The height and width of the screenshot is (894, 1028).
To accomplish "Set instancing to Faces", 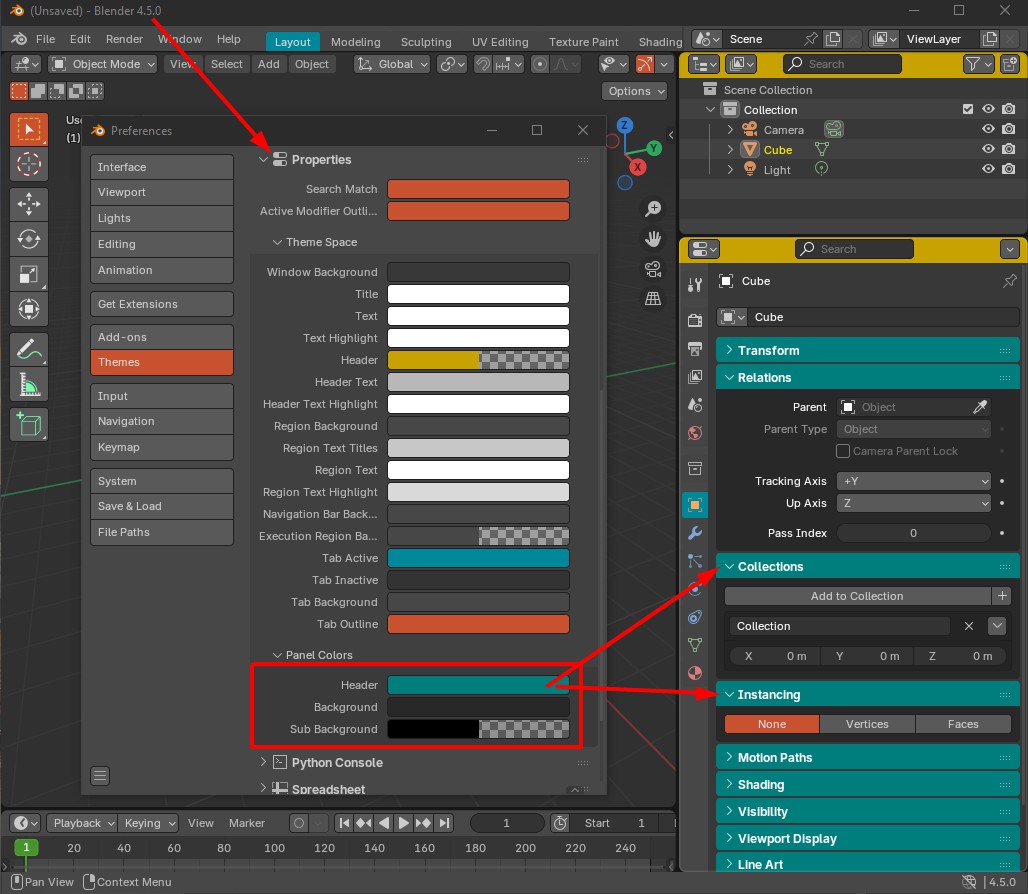I will 962,724.
